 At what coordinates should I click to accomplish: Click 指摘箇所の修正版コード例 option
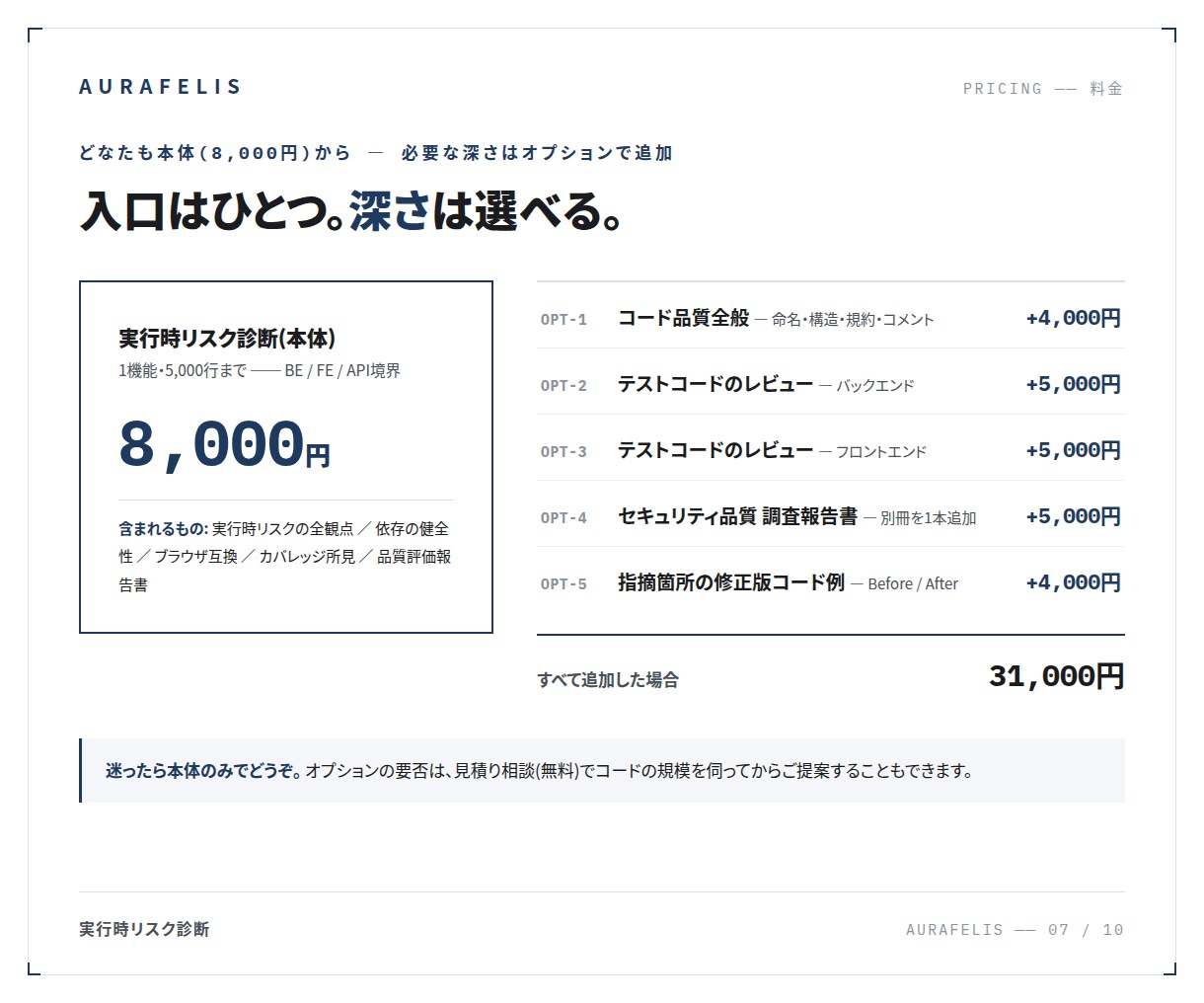(731, 582)
